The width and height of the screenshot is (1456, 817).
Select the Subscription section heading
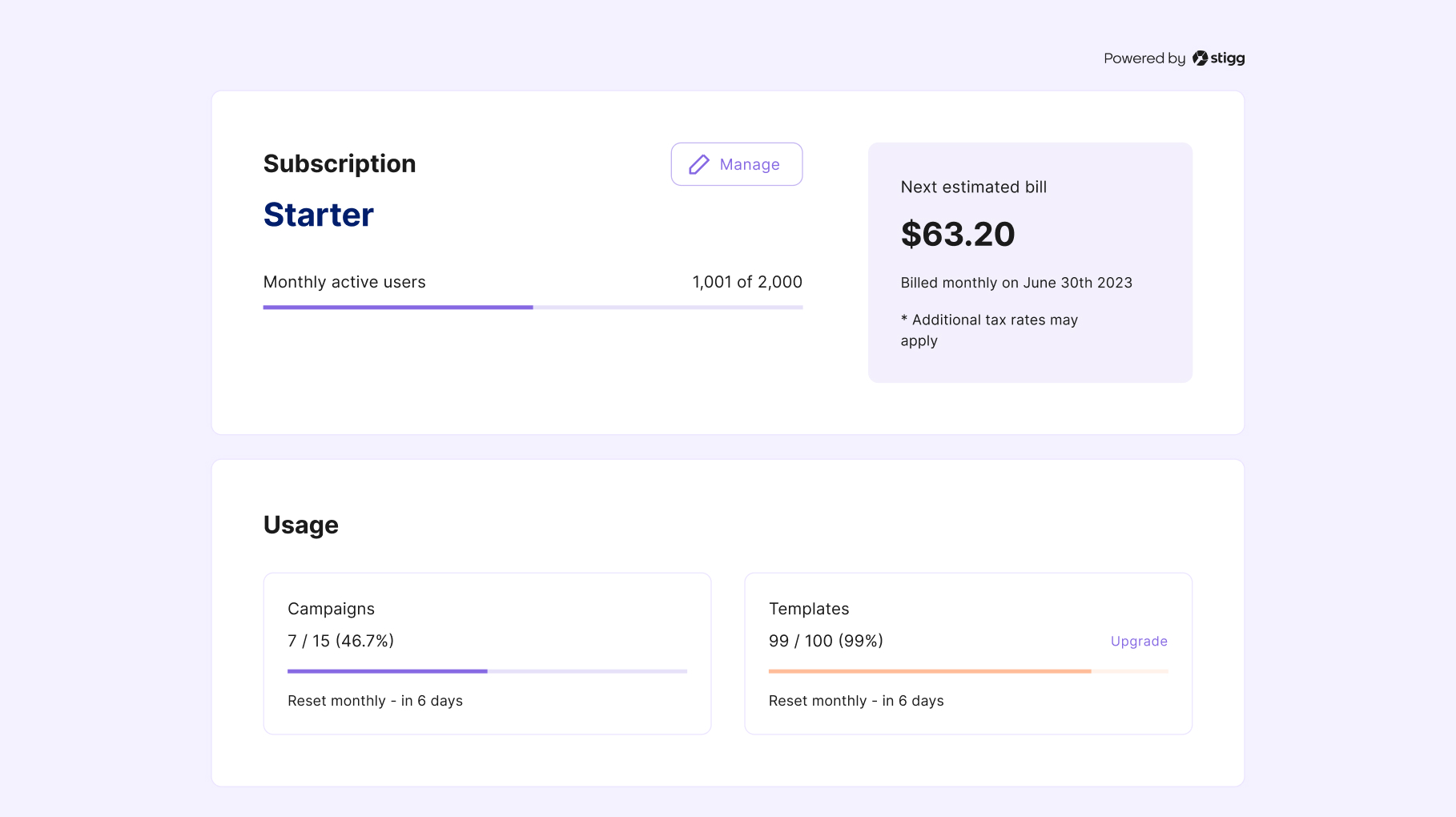340,163
